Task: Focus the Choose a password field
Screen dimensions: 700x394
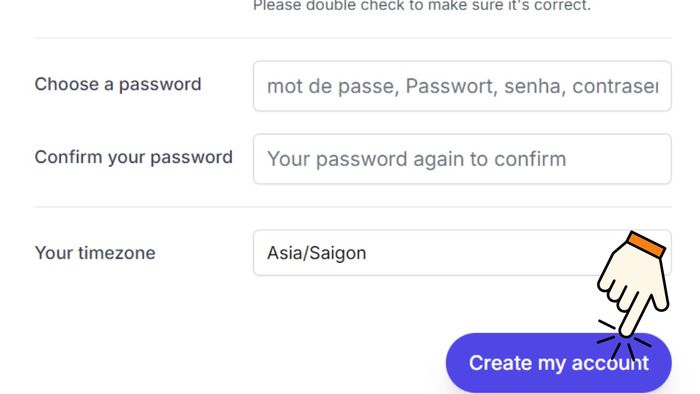Action: 462,86
